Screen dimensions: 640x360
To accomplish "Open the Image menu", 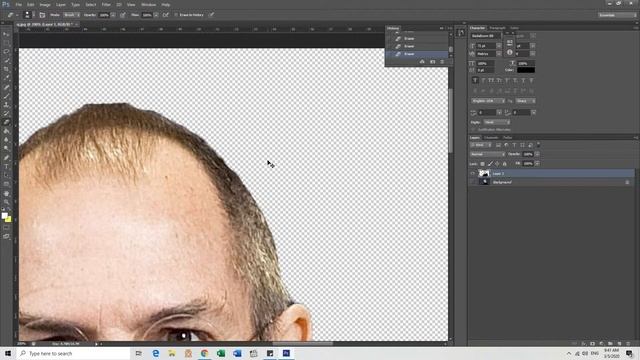I will coord(45,4).
